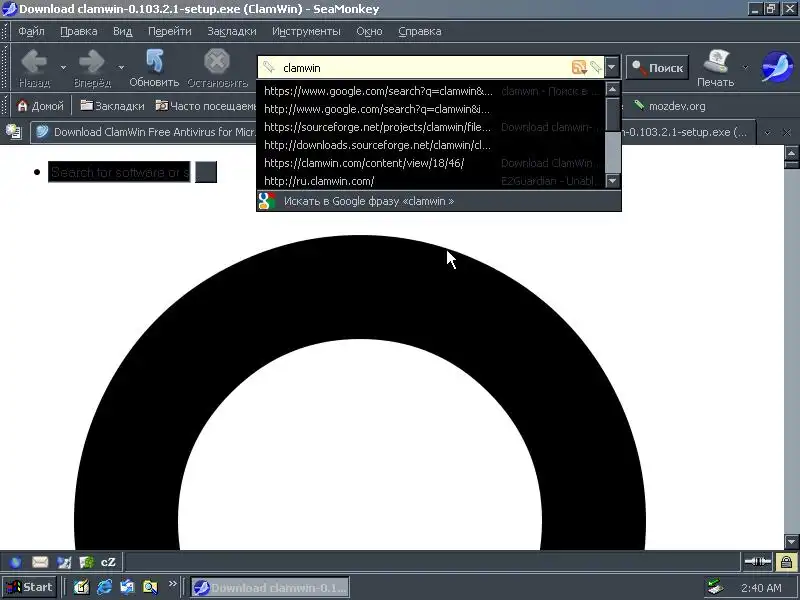Click the page identity icon left of 'clamwin'
The width and height of the screenshot is (800, 600).
(x=269, y=67)
